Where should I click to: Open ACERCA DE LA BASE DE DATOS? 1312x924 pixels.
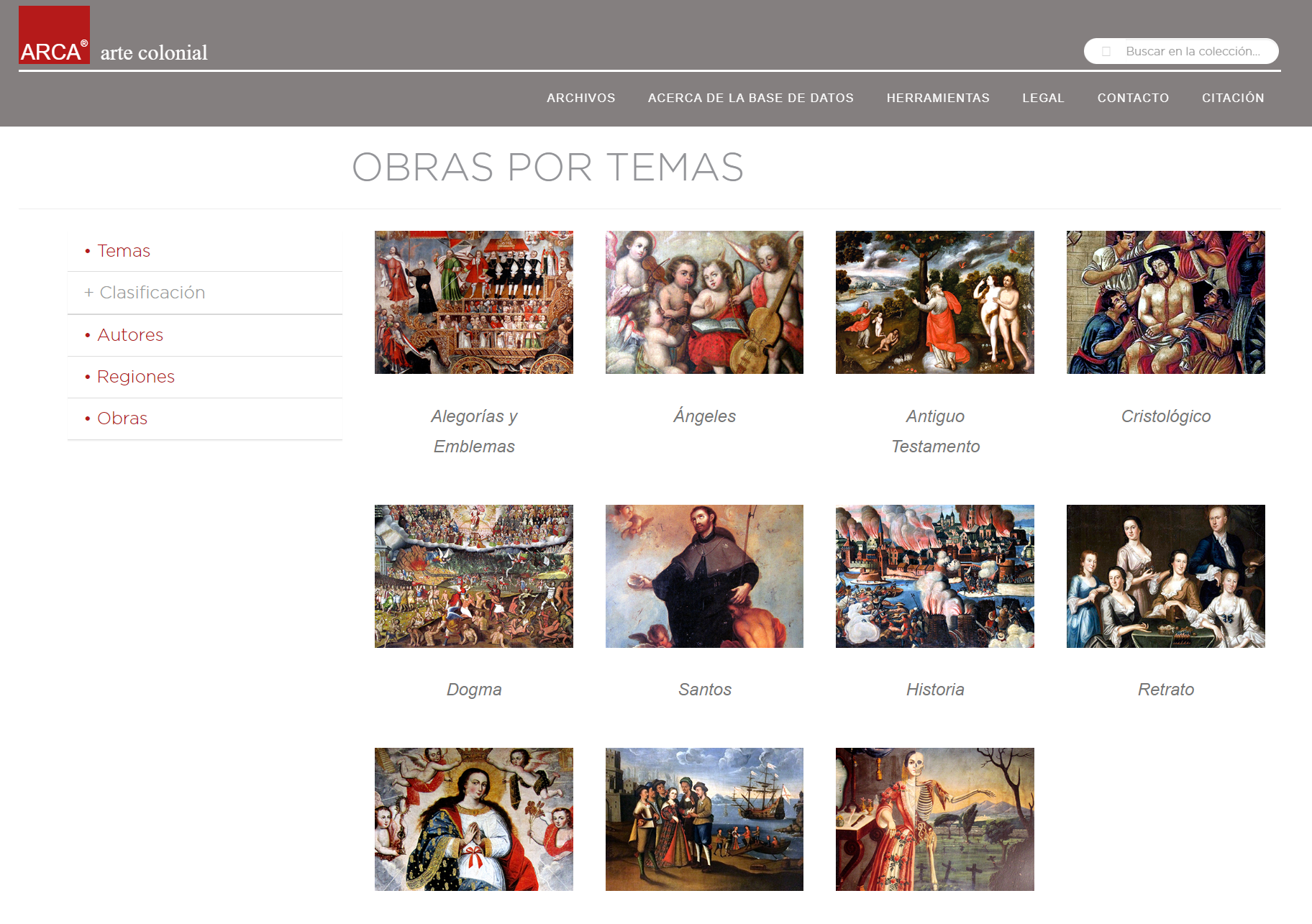tap(750, 98)
